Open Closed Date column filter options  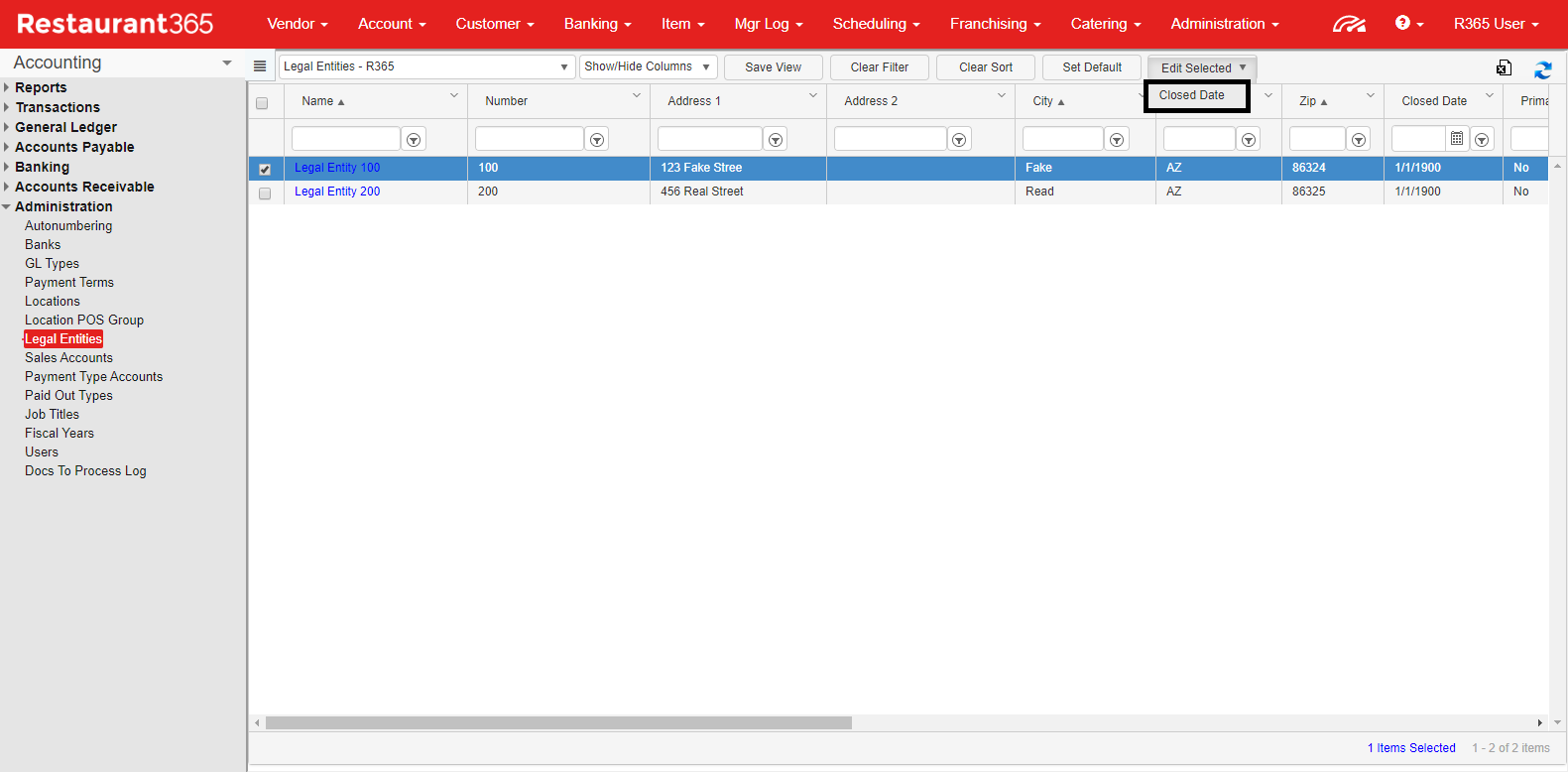click(x=1482, y=140)
